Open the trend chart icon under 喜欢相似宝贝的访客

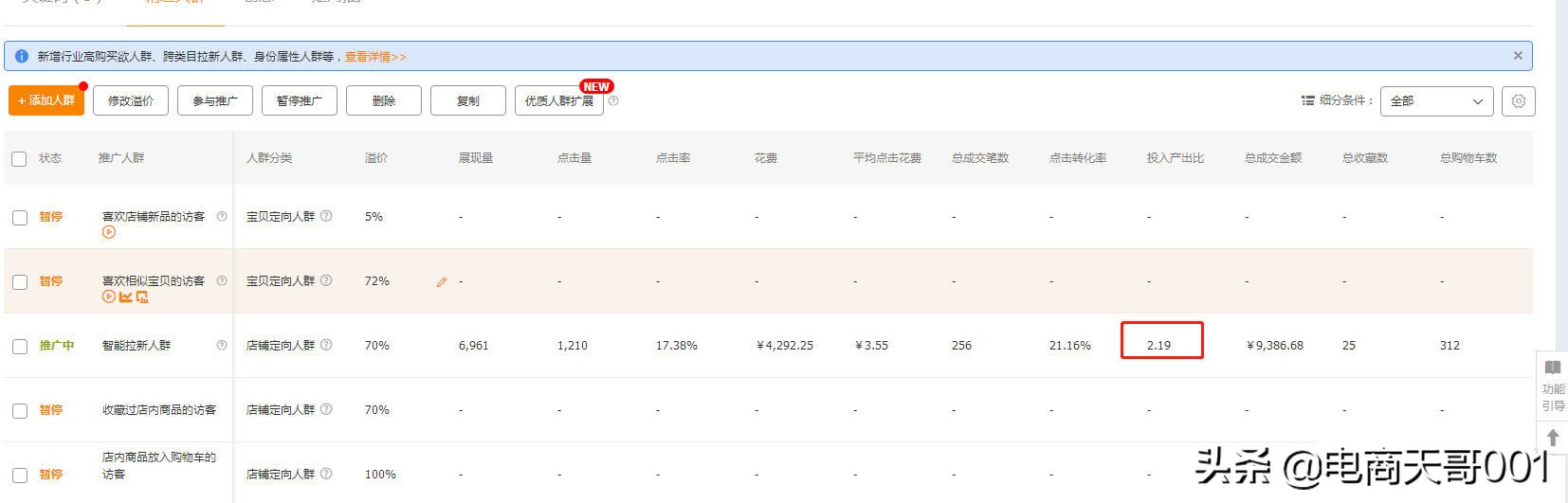pyautogui.click(x=125, y=296)
